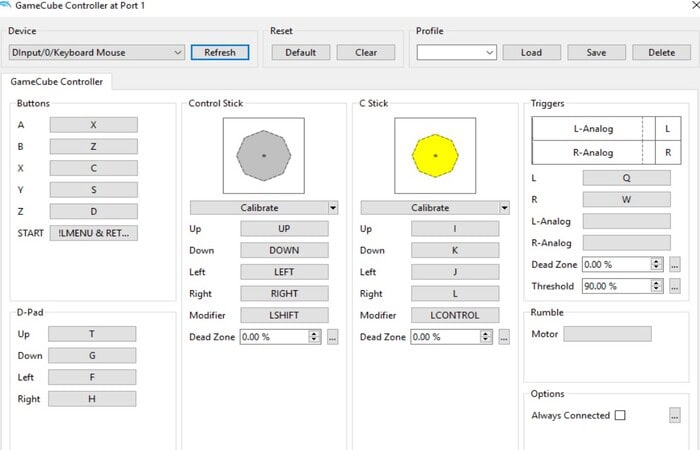The image size is (700, 450).
Task: Click the Clear button
Action: (366, 53)
